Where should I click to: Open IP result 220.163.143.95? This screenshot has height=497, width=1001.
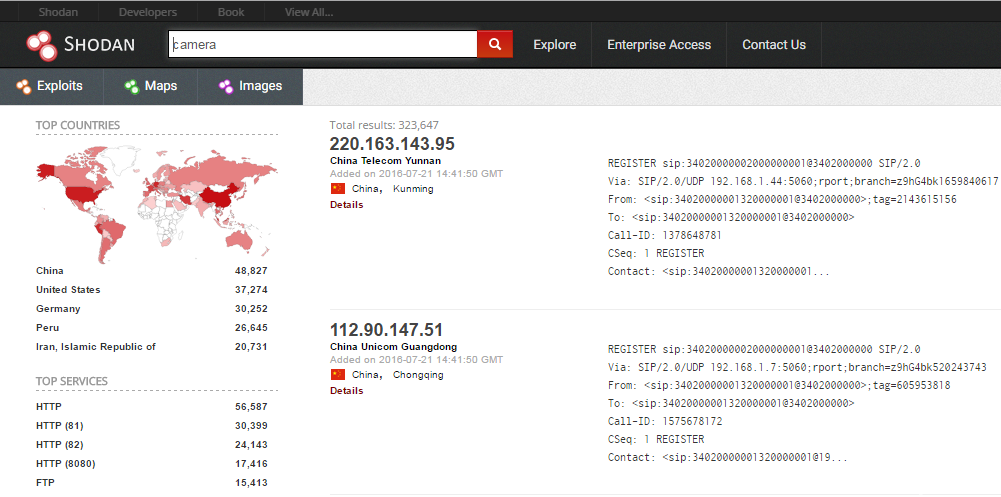pos(392,144)
